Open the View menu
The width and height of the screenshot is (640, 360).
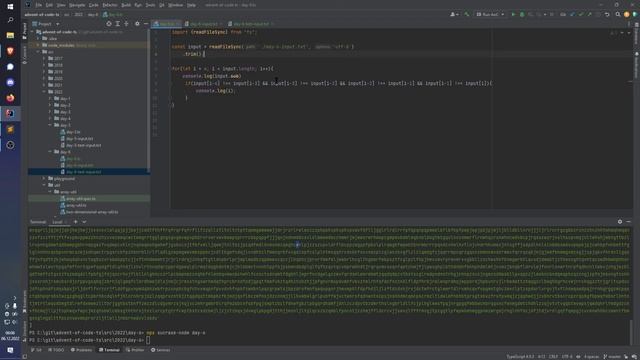coord(61,5)
